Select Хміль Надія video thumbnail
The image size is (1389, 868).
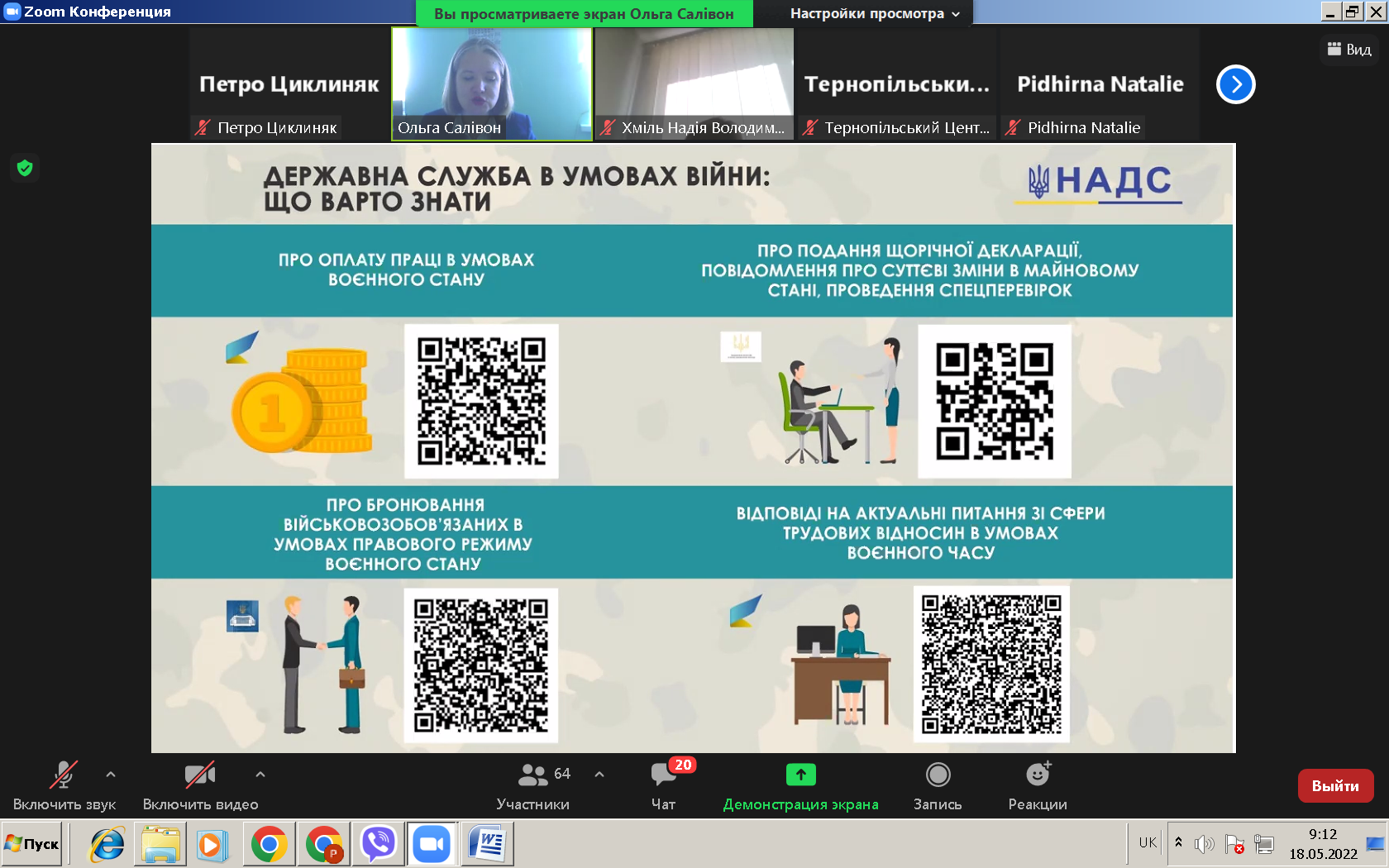(x=694, y=84)
